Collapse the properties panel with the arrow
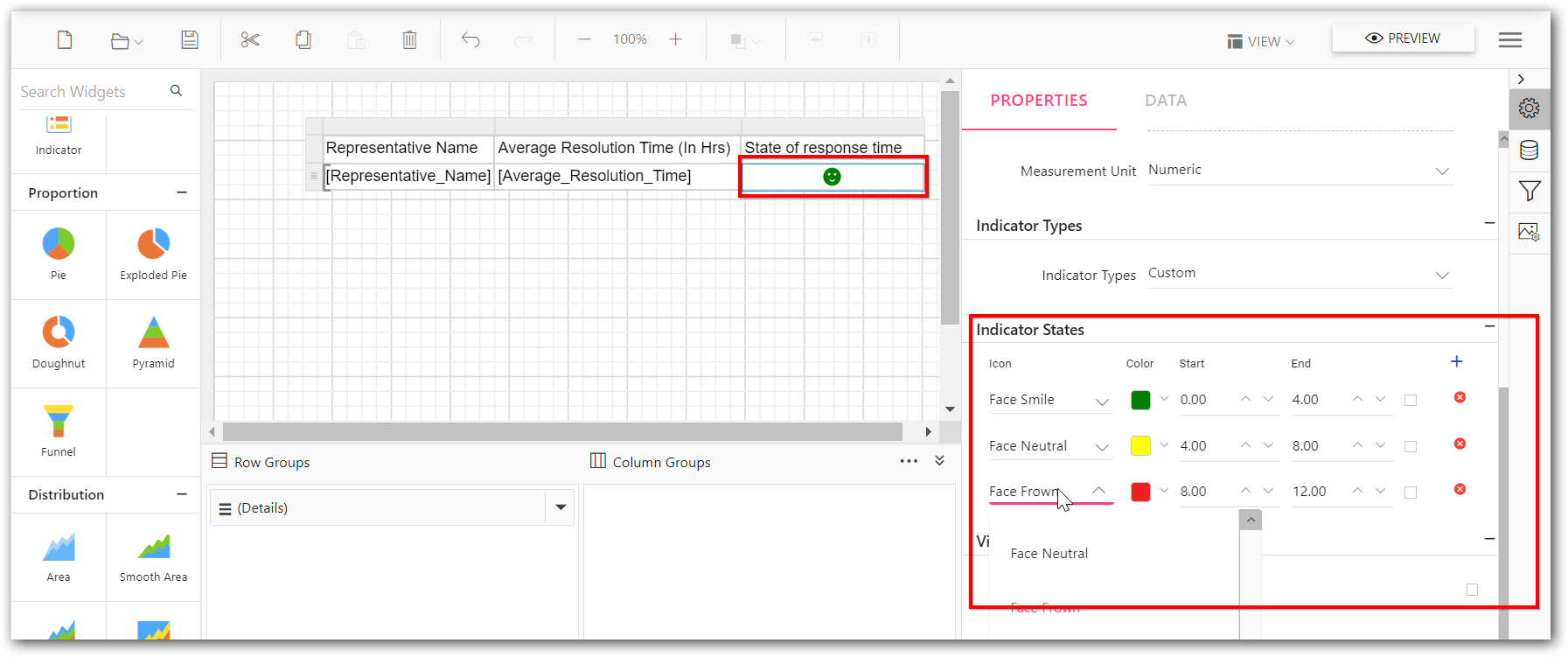This screenshot has height=657, width=1568. click(x=1522, y=79)
